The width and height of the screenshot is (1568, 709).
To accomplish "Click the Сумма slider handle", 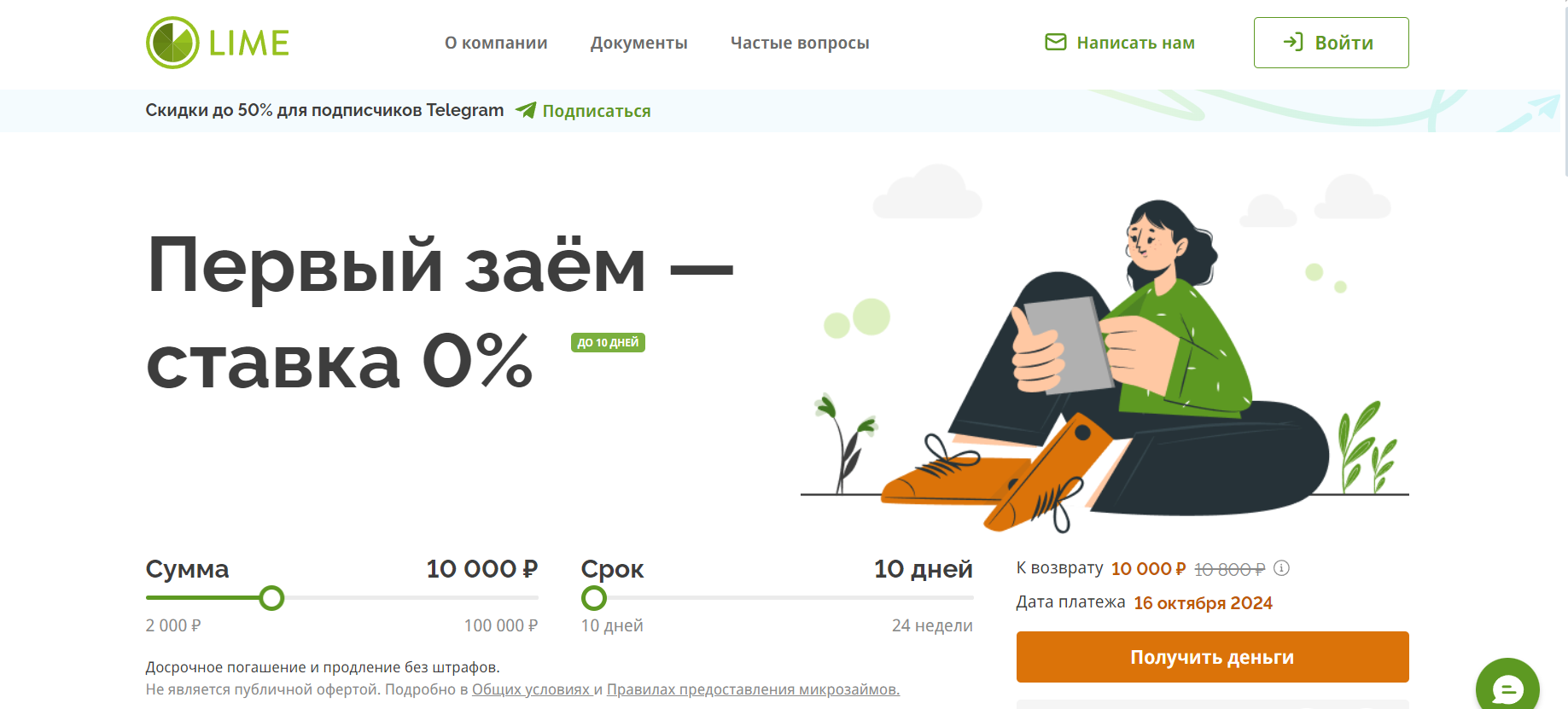I will tap(271, 598).
